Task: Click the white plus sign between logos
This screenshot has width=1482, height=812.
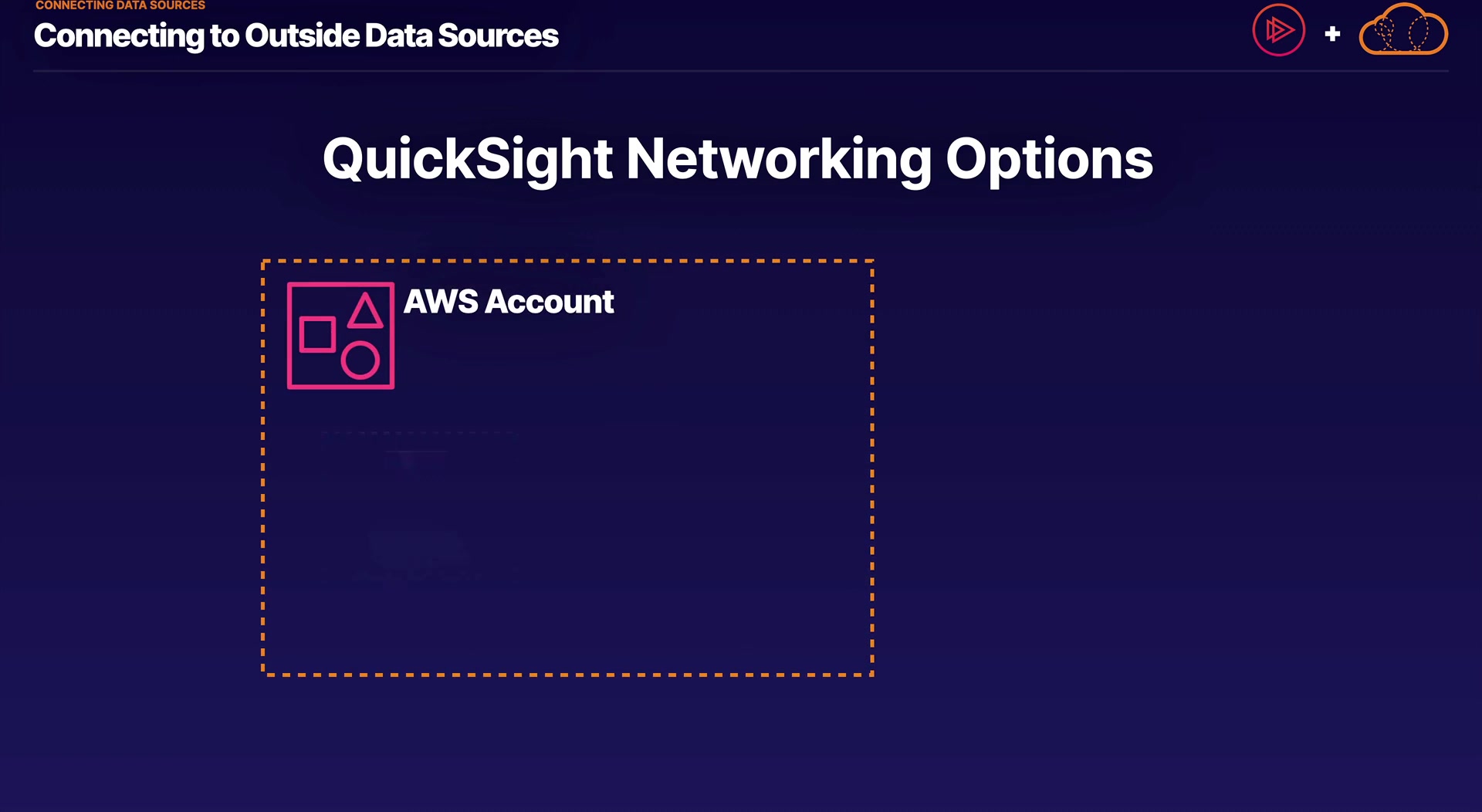Action: pyautogui.click(x=1332, y=34)
